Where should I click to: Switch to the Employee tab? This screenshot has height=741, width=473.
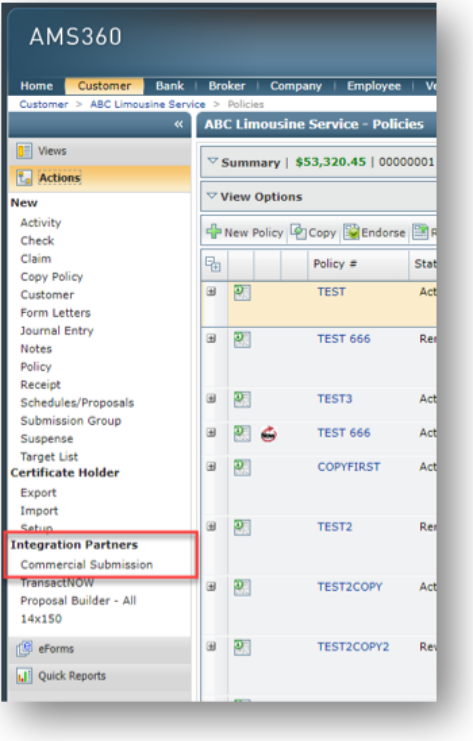click(x=374, y=86)
